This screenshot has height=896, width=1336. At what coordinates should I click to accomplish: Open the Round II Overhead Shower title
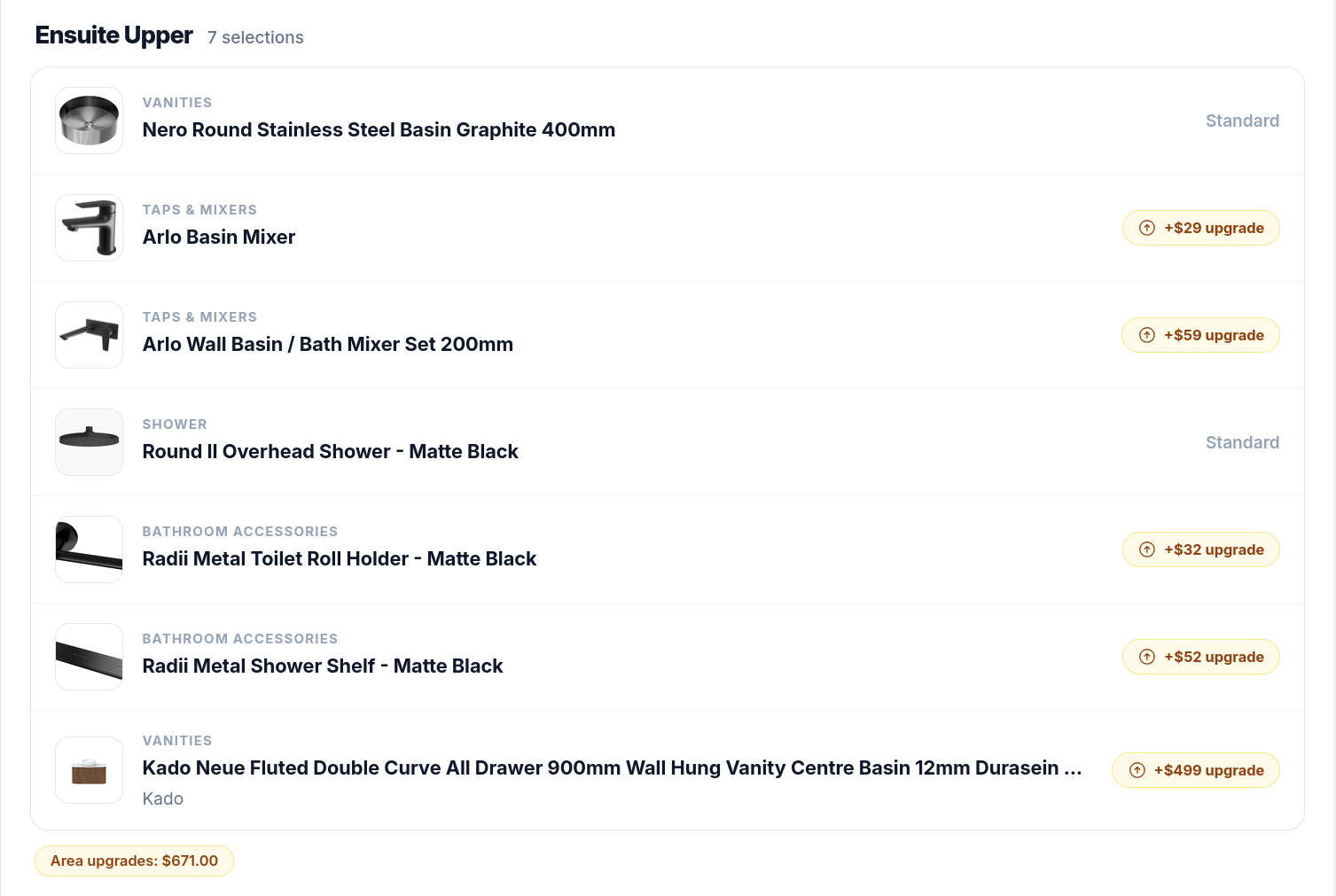click(x=330, y=451)
